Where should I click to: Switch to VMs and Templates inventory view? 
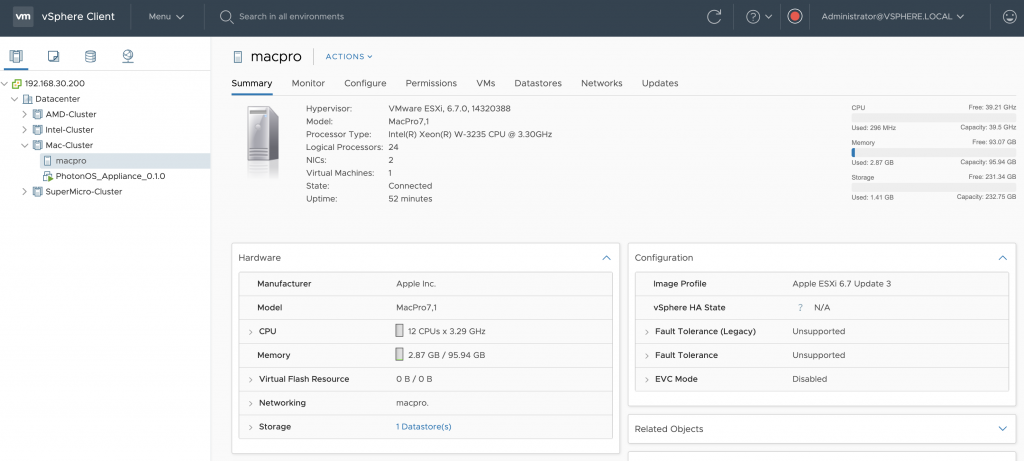click(53, 56)
